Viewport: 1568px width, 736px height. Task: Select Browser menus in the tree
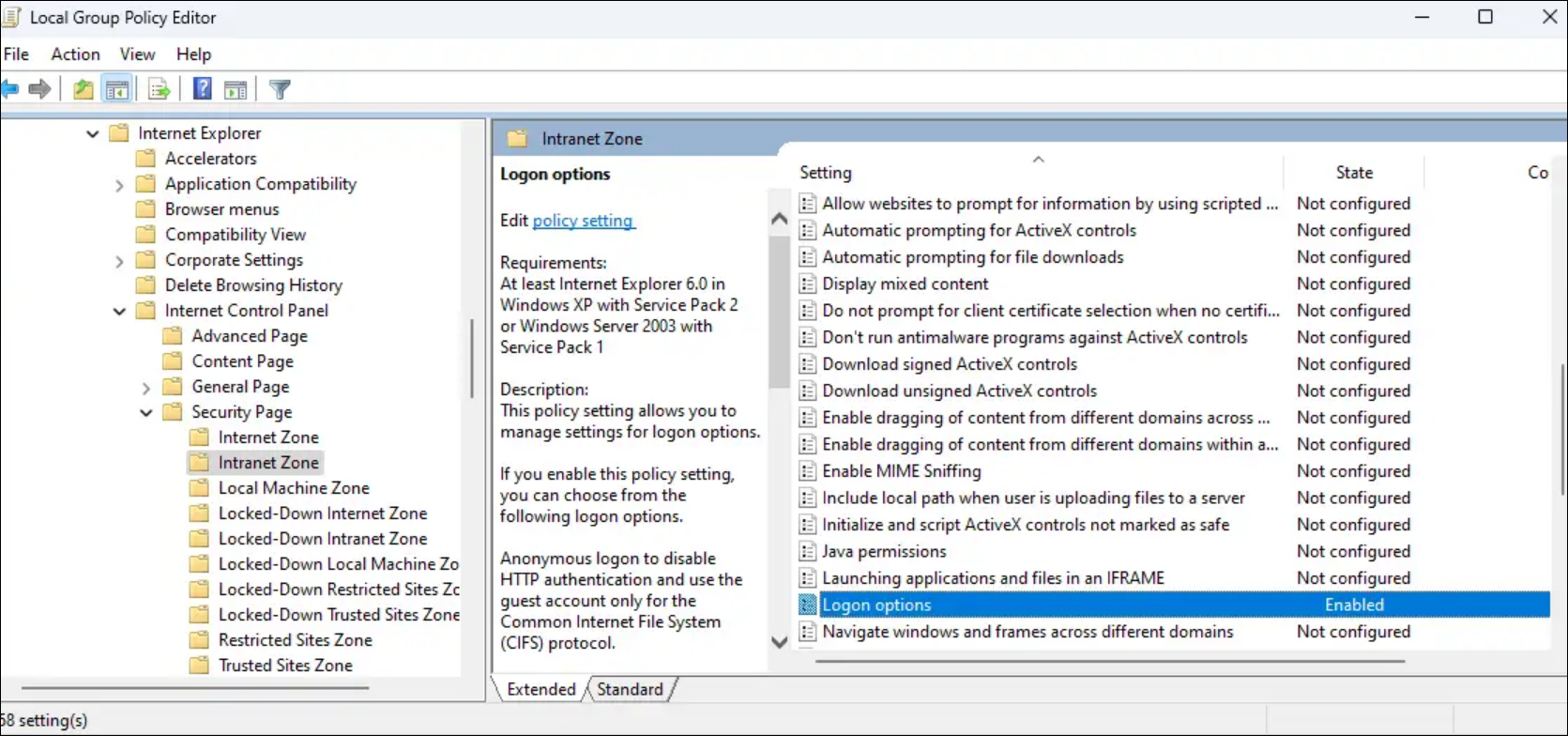pos(221,209)
